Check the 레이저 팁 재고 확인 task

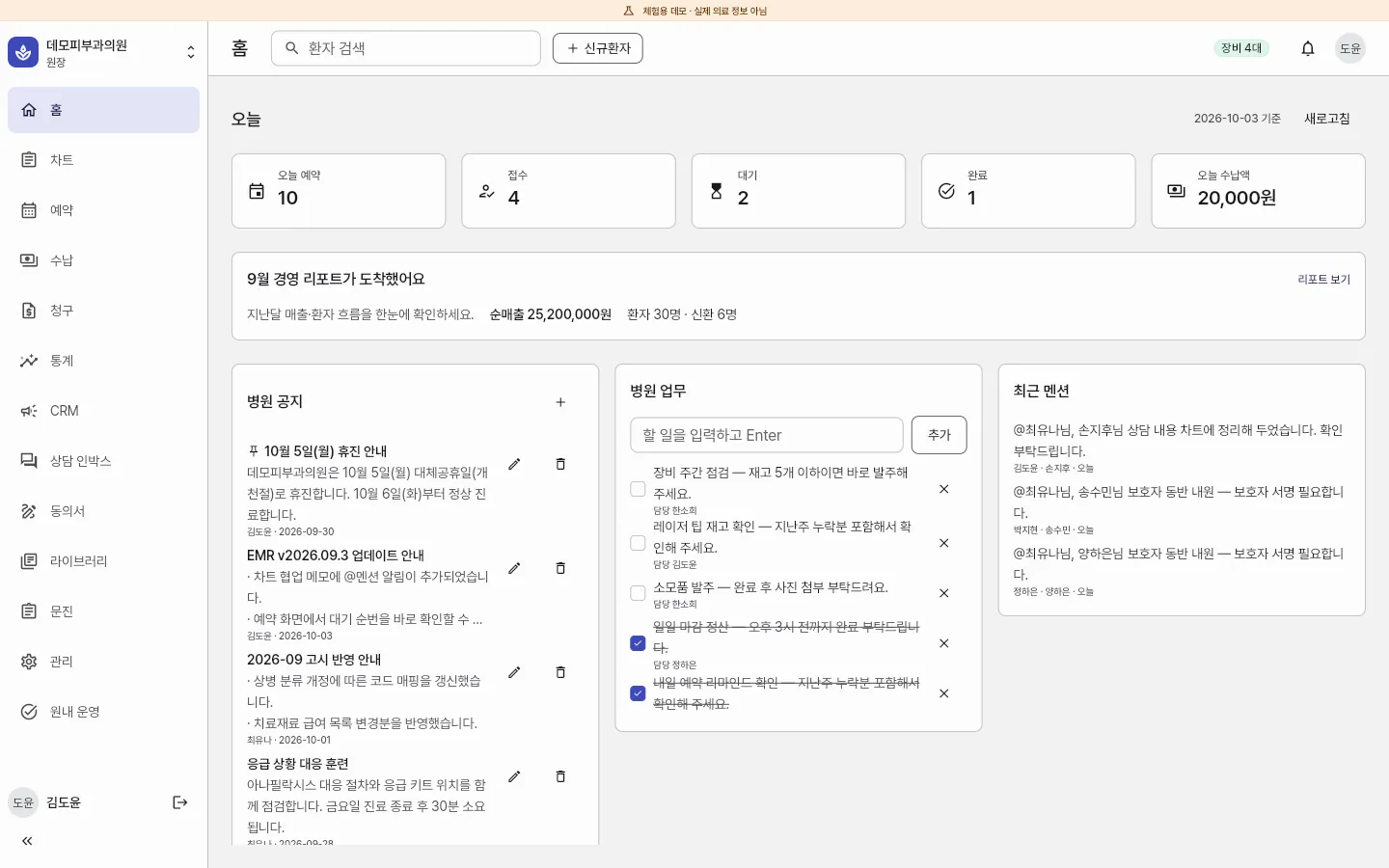[x=638, y=543]
